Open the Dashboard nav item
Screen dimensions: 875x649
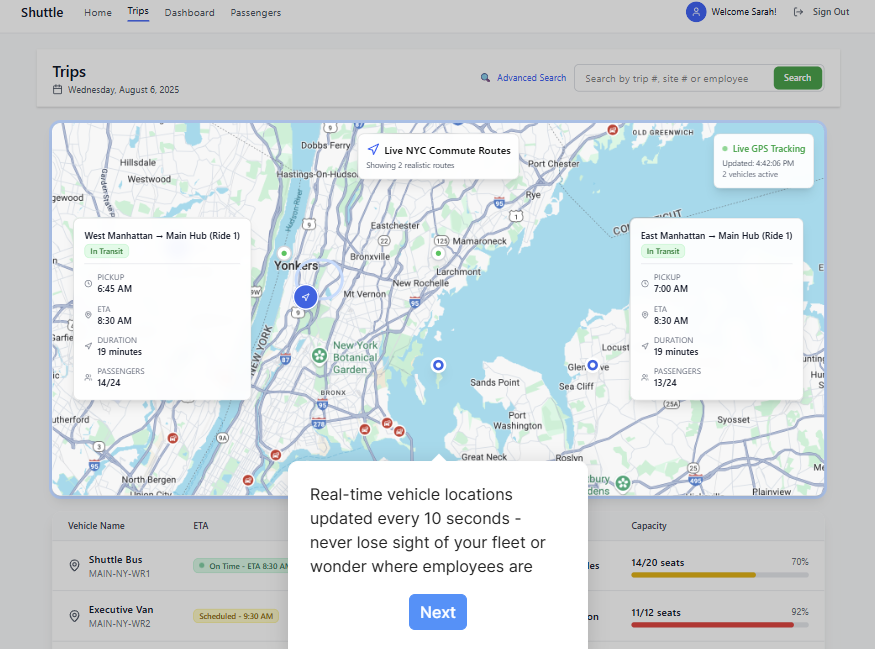tap(189, 12)
